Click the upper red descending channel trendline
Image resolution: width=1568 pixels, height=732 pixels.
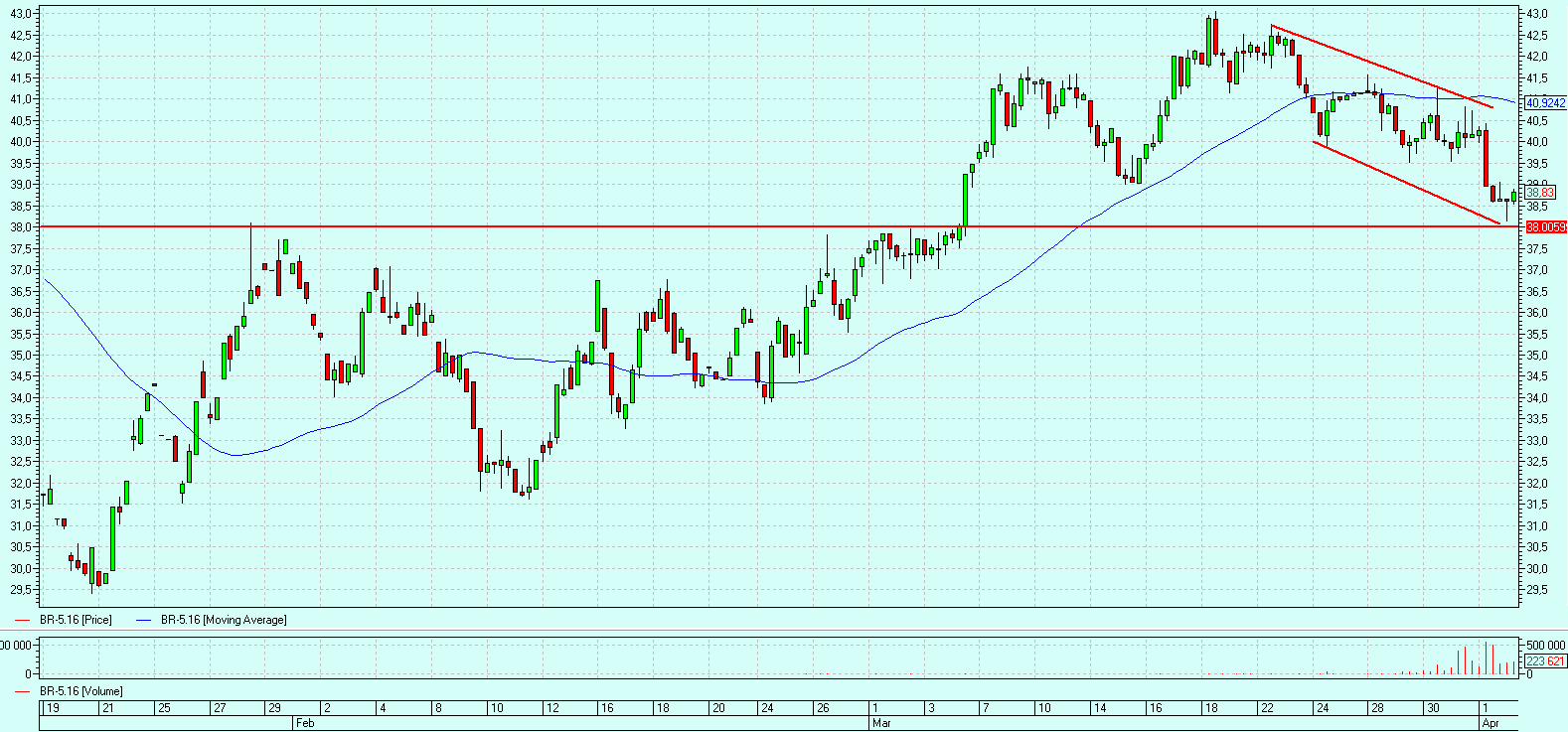[x=1381, y=66]
